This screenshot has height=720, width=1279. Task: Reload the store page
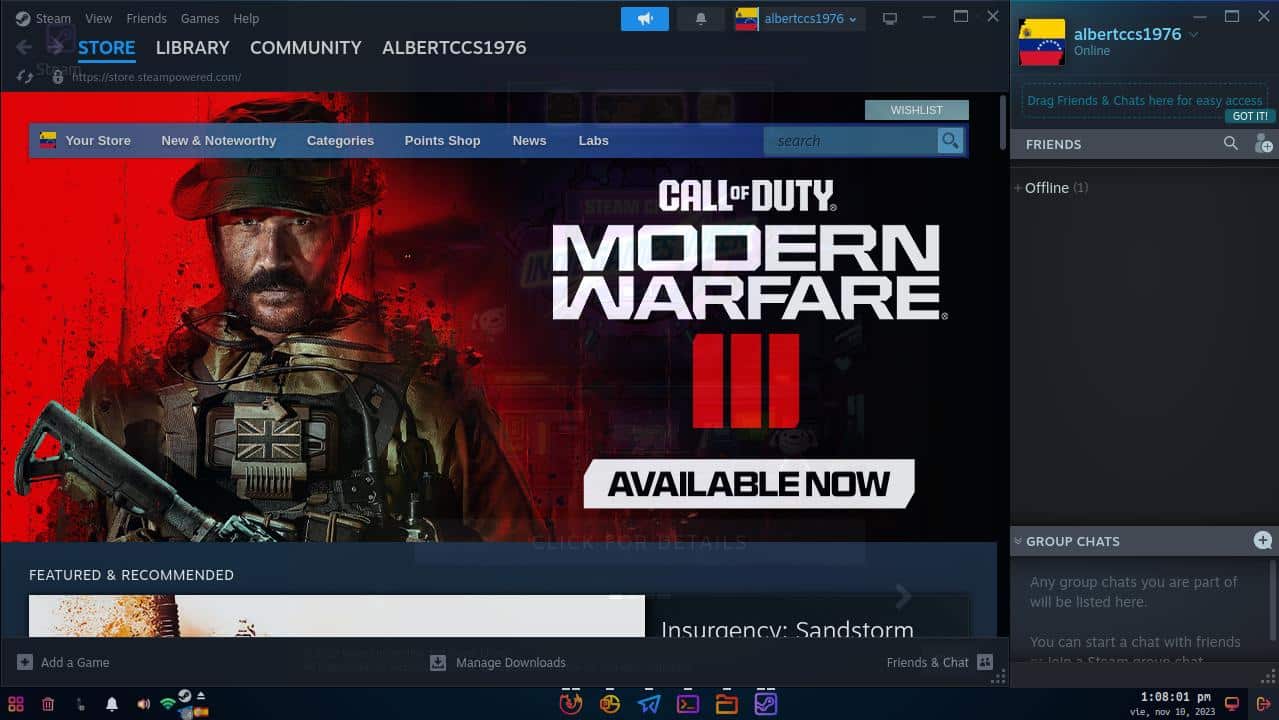tap(25, 76)
